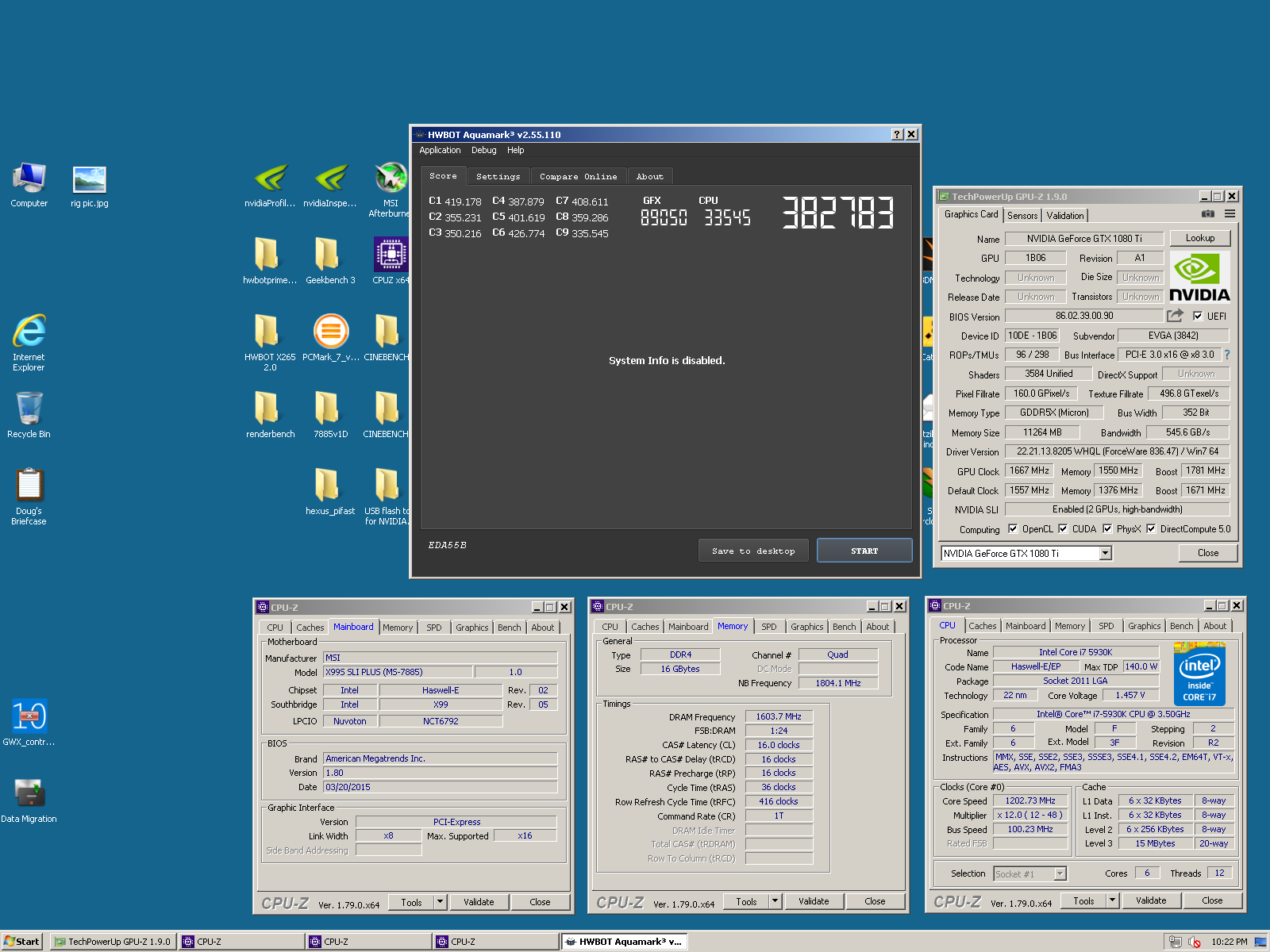Image resolution: width=1270 pixels, height=952 pixels.
Task: Toggle DirectCompute 5.0 checkbox
Action: click(x=1151, y=529)
